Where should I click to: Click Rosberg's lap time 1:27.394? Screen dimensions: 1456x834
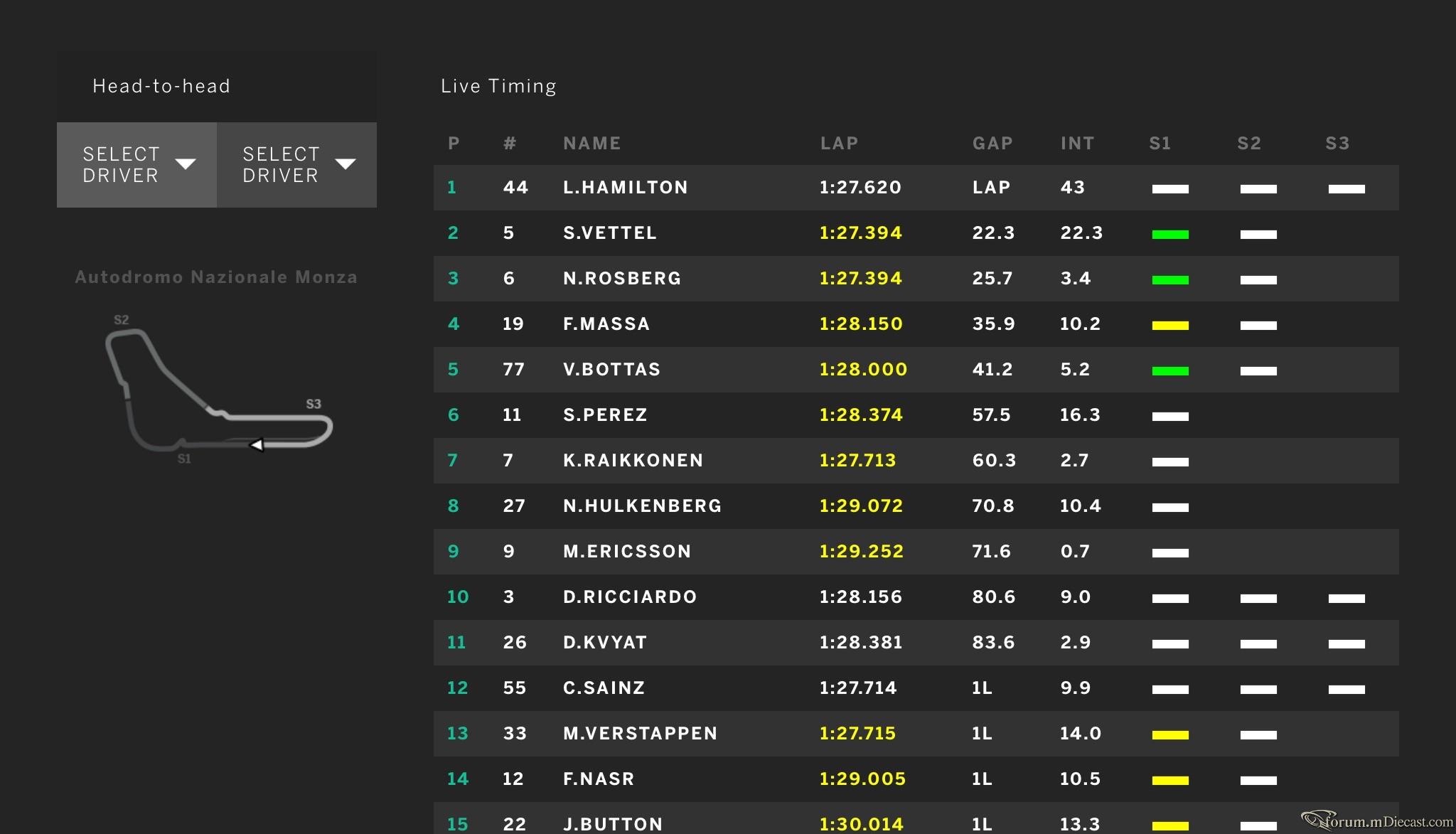point(860,278)
